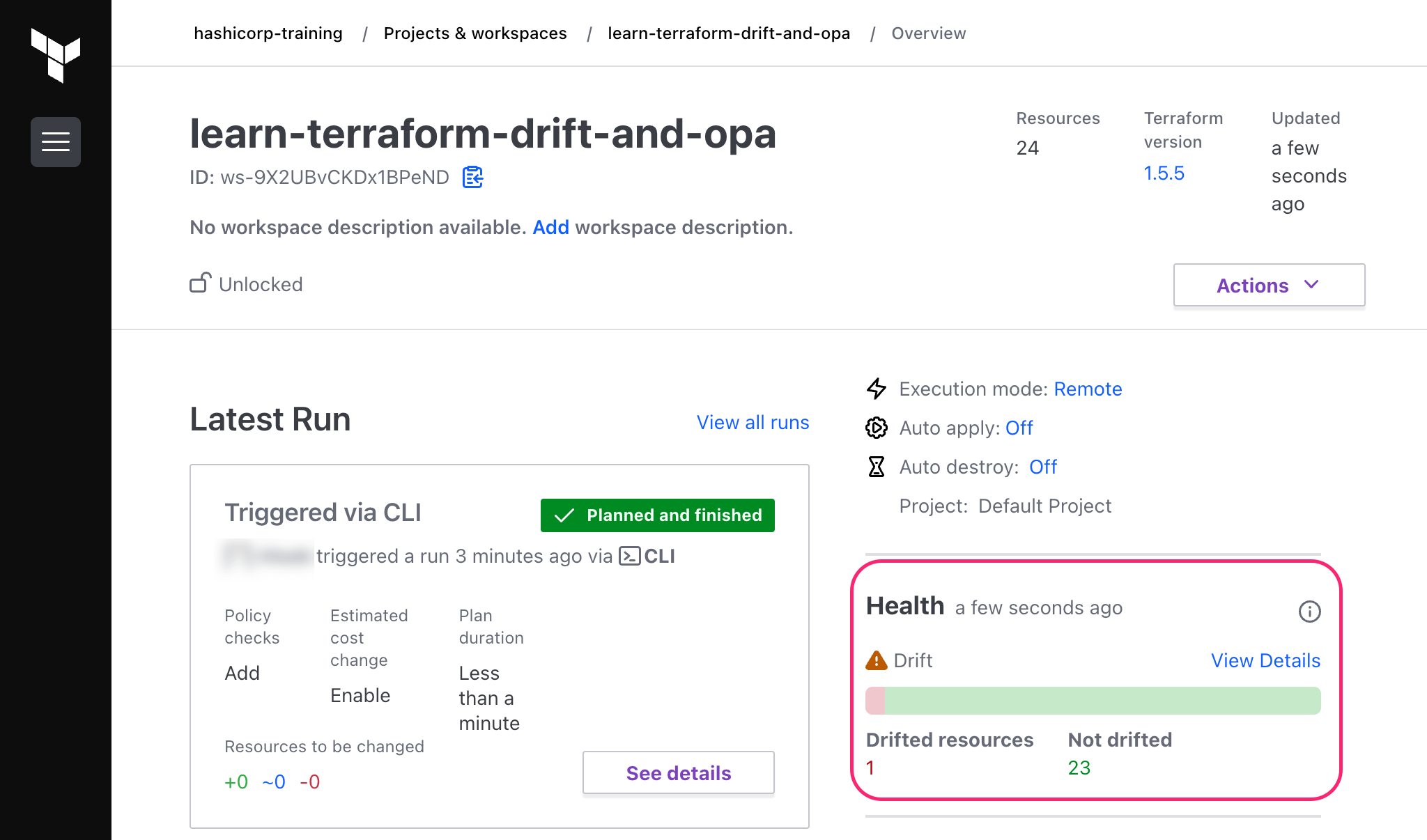Click the Default Project name
Screen dimensions: 1427x840
point(1044,506)
